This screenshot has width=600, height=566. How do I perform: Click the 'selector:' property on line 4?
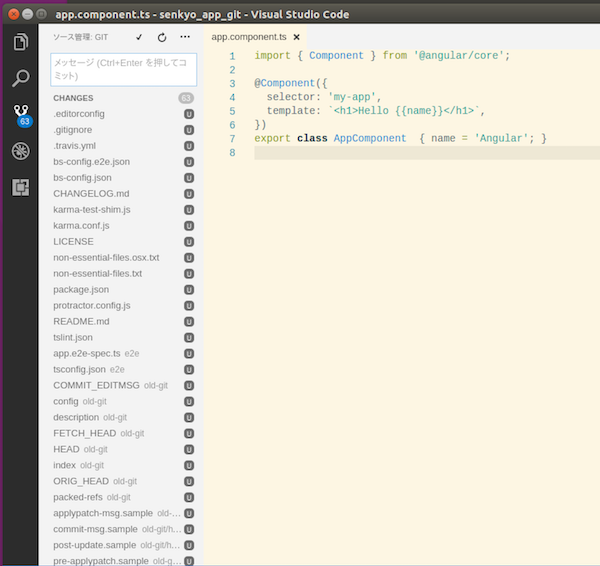point(293,97)
